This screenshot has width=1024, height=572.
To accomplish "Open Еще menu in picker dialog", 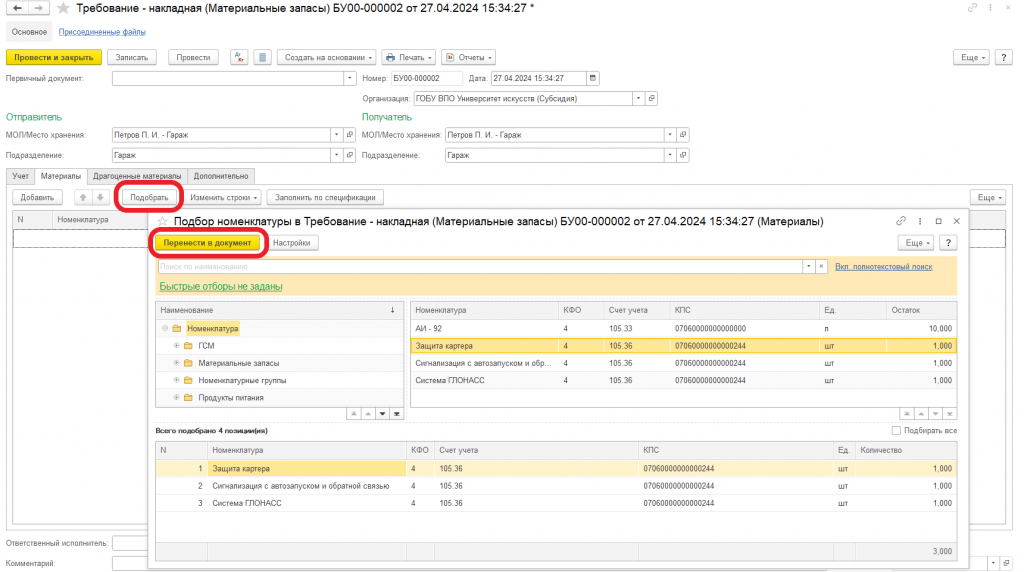I will pos(916,243).
